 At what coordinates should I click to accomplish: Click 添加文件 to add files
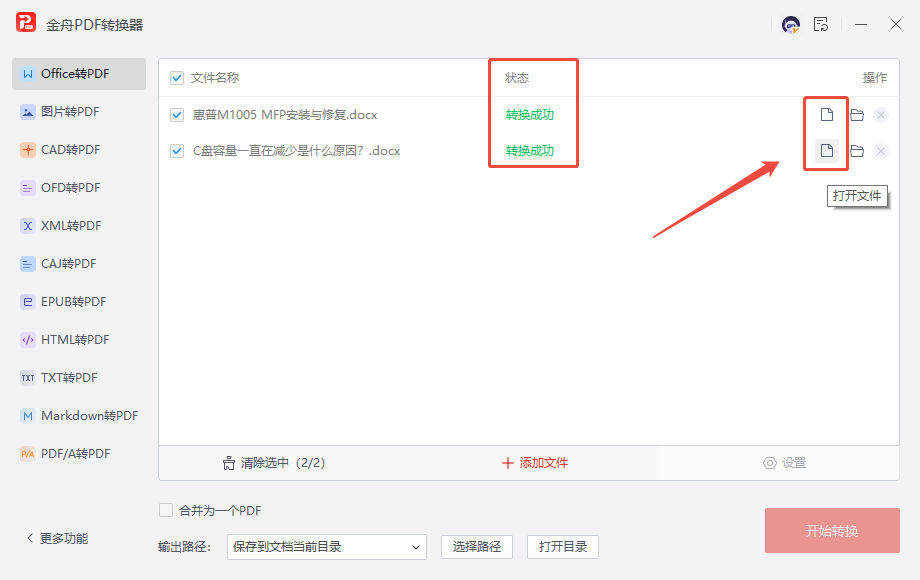click(535, 463)
